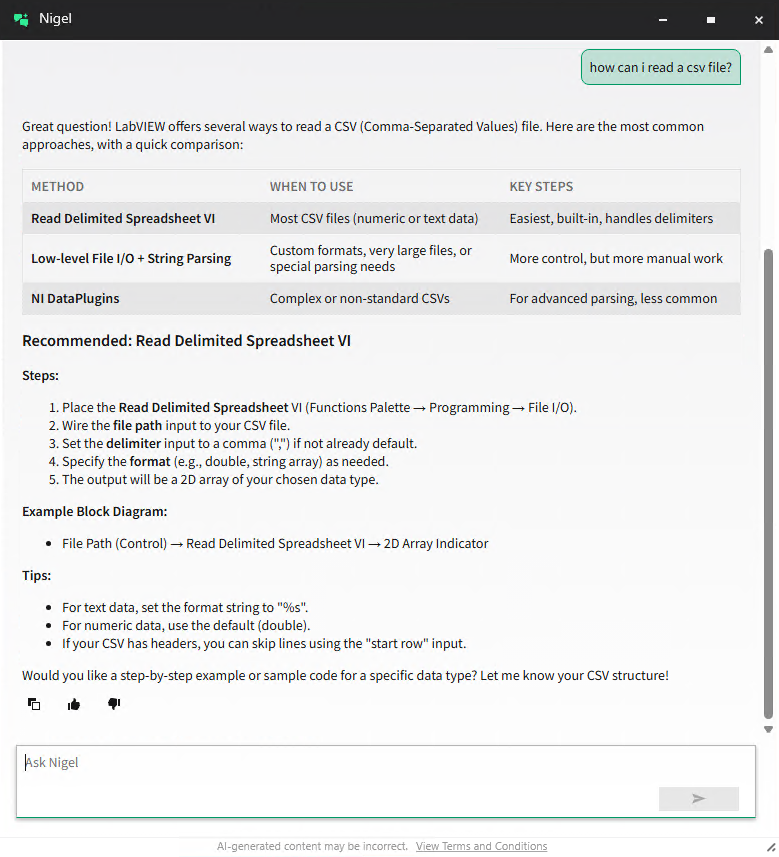The image size is (779, 857).
Task: Click 'For advanced parsing, less common' cell
Action: pyautogui.click(x=613, y=298)
